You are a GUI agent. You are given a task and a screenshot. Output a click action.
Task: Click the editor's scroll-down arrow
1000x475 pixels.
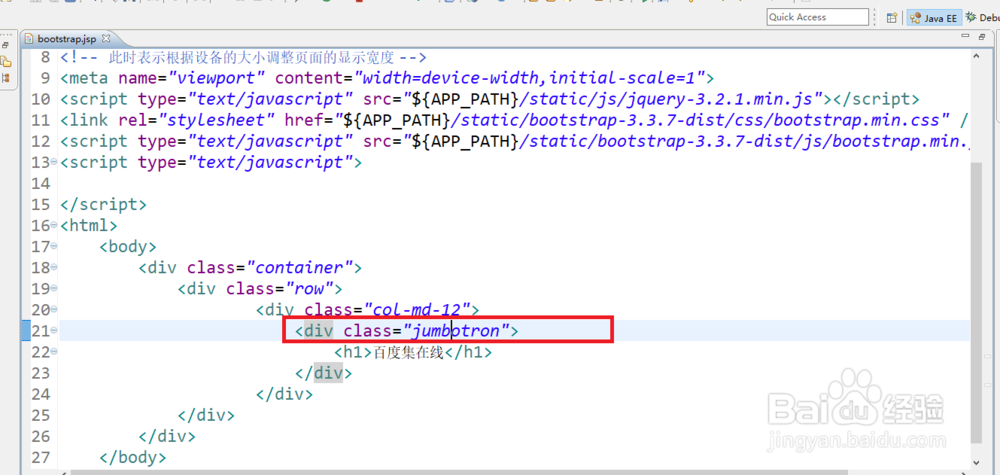pyautogui.click(x=976, y=462)
